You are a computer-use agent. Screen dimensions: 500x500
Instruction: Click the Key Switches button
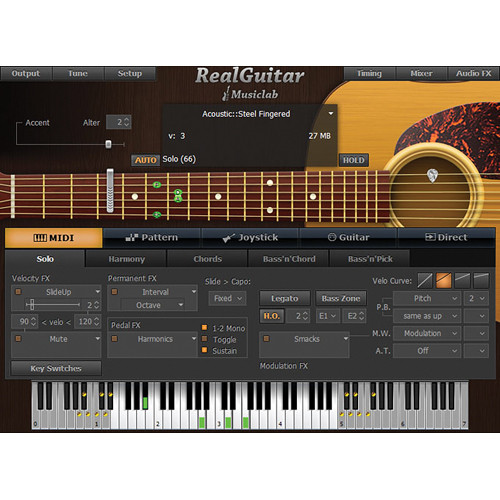point(56,368)
